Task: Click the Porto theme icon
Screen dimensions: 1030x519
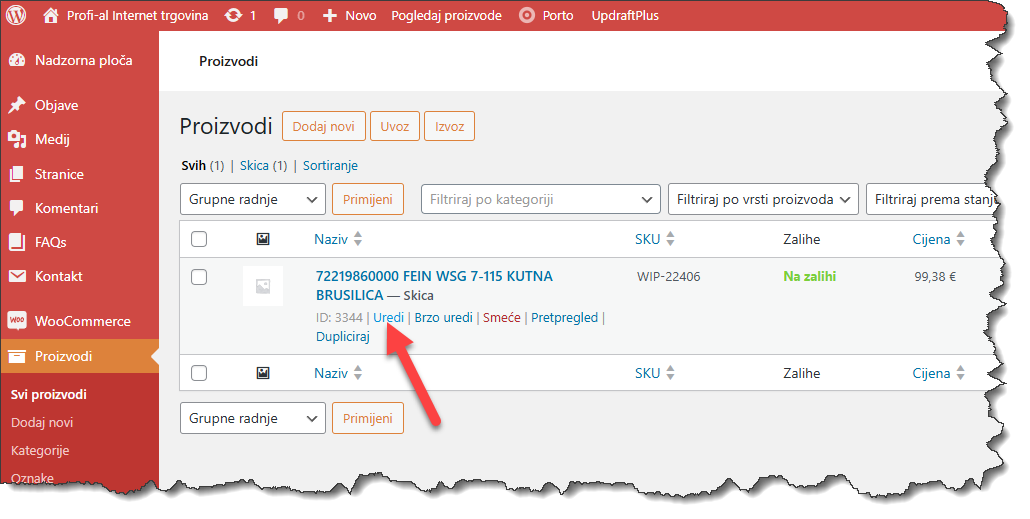Action: pyautogui.click(x=526, y=16)
